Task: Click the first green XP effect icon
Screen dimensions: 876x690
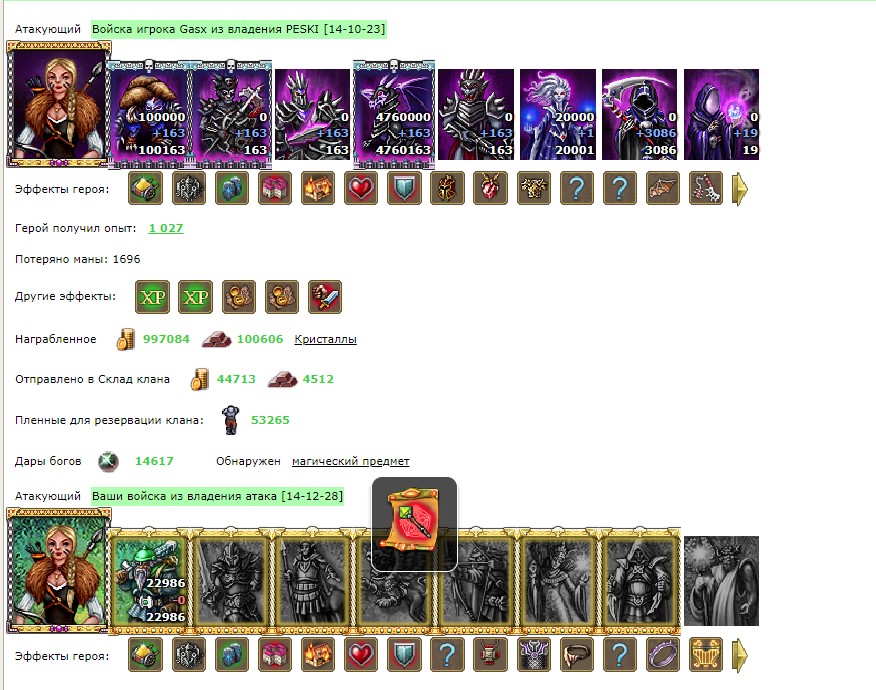Action: 153,297
